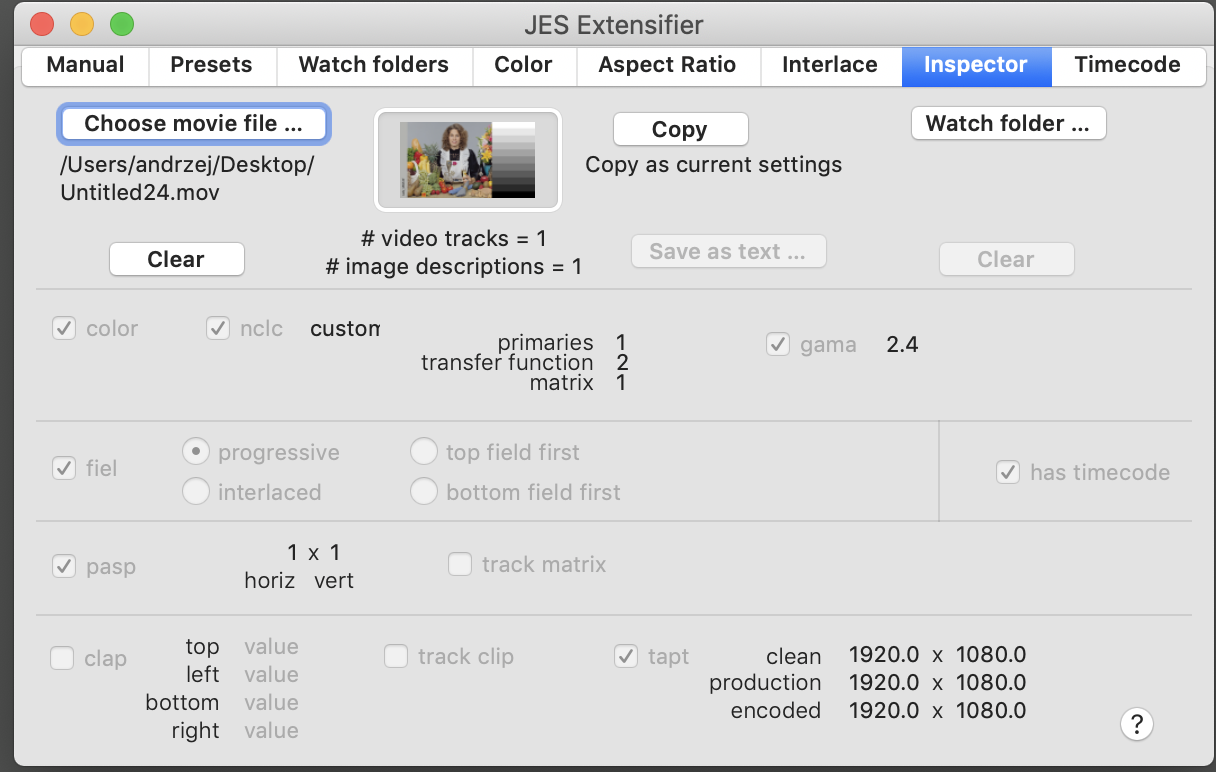Screen dimensions: 1216x772
Task: Toggle the pasp checkbox
Action: point(64,567)
